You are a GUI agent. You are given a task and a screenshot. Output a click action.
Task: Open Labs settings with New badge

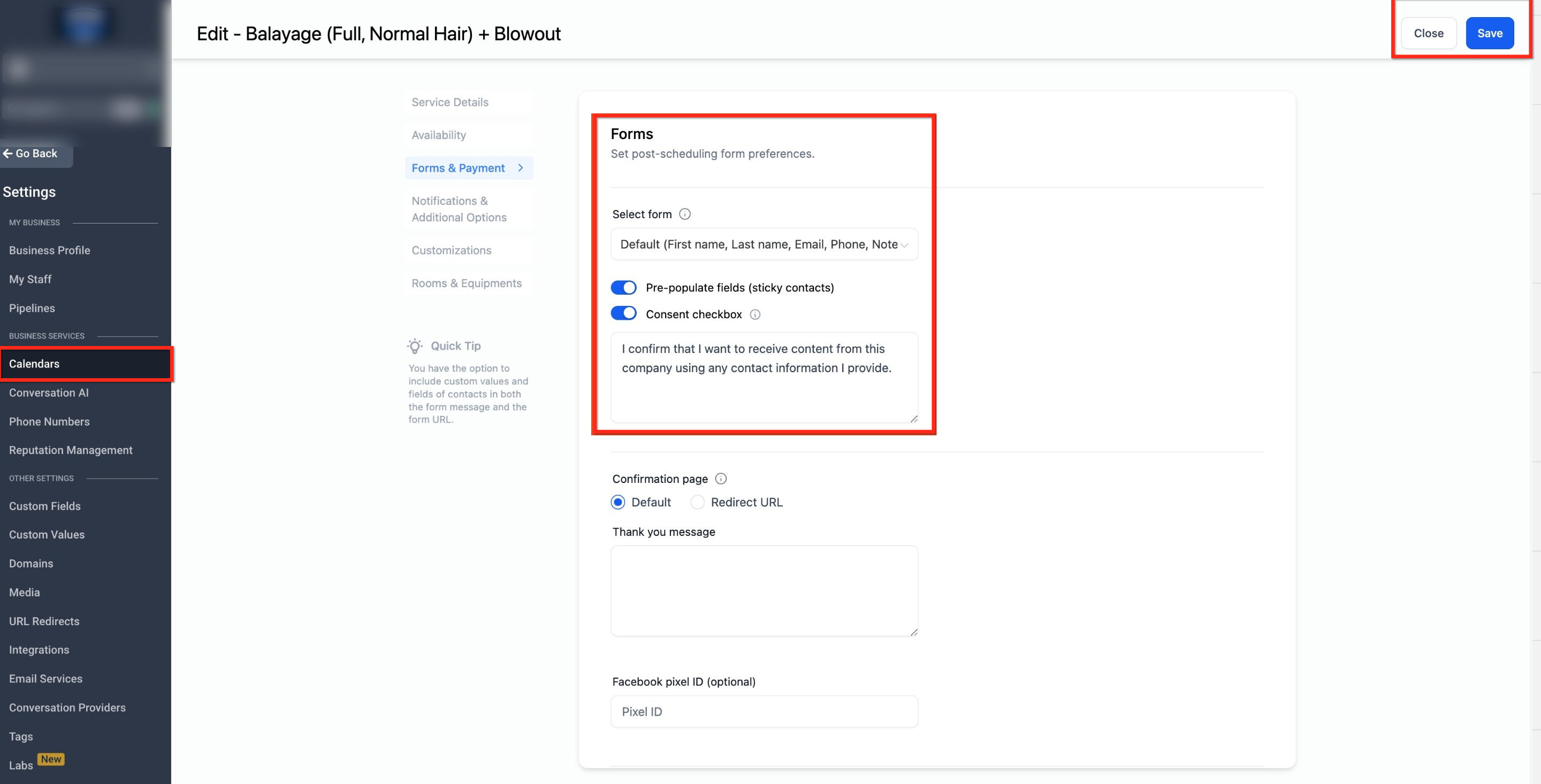pyautogui.click(x=21, y=765)
